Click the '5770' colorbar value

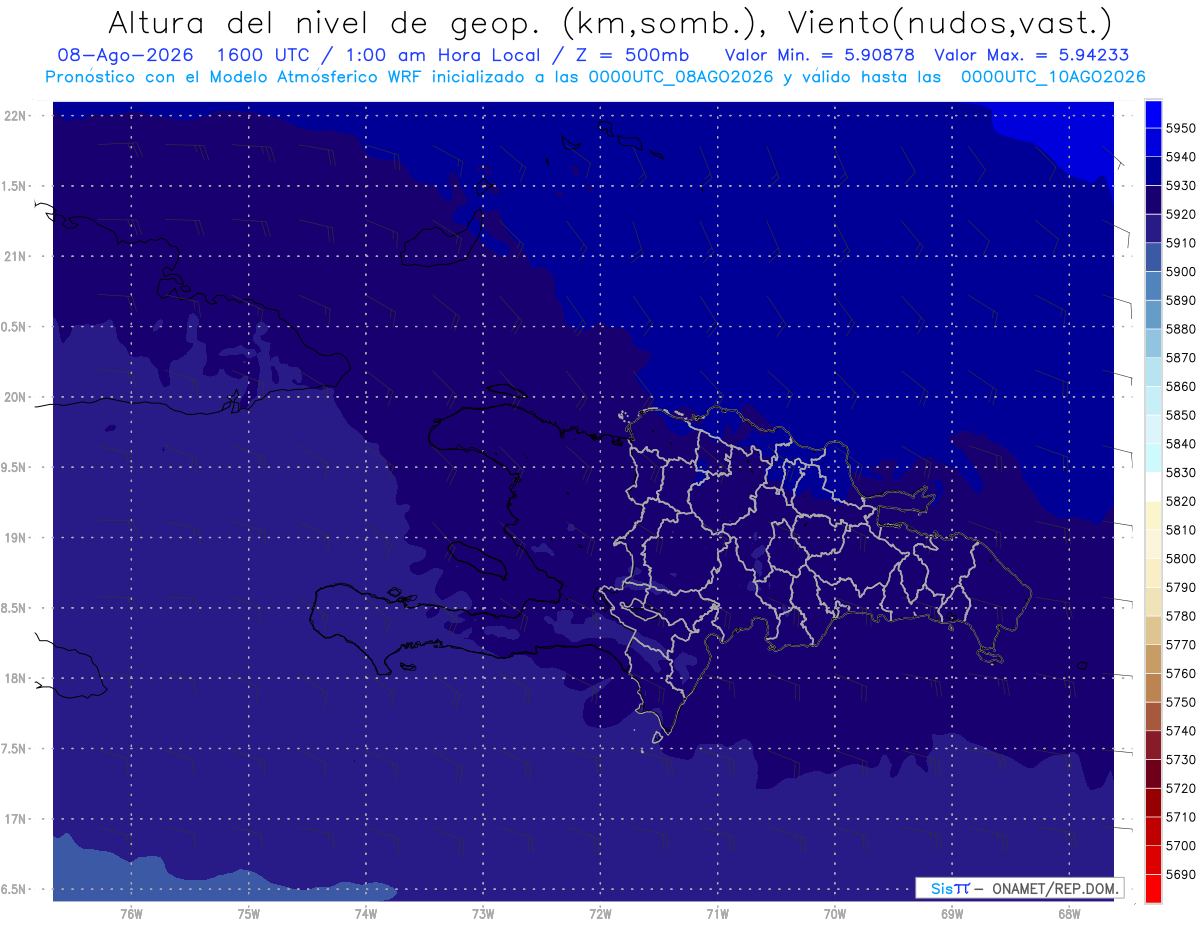1181,645
